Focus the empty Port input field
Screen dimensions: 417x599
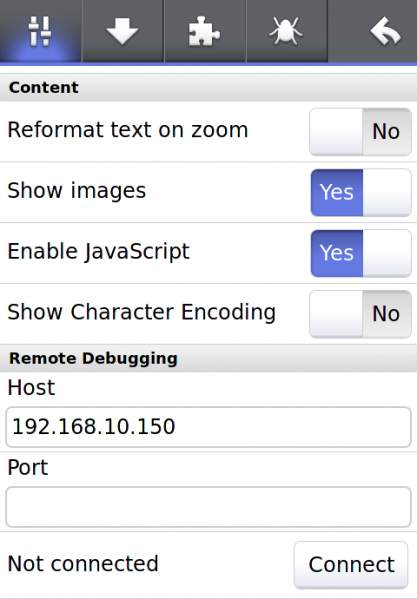click(208, 507)
